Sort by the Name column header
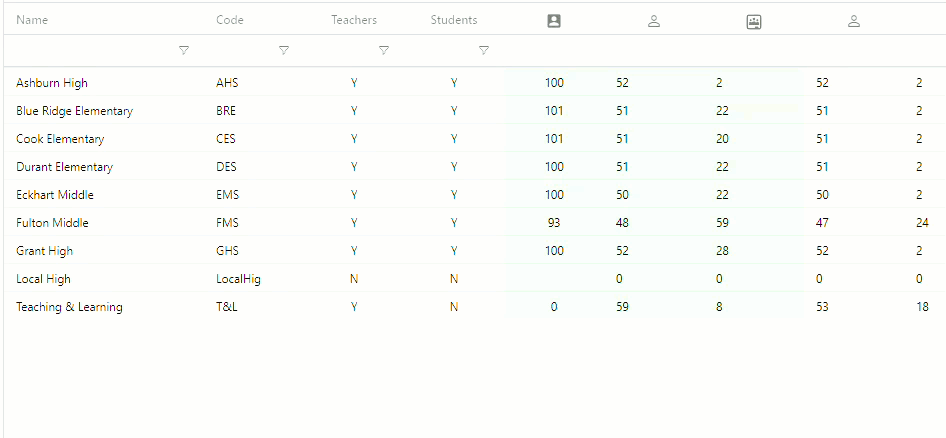946x438 pixels. click(32, 20)
